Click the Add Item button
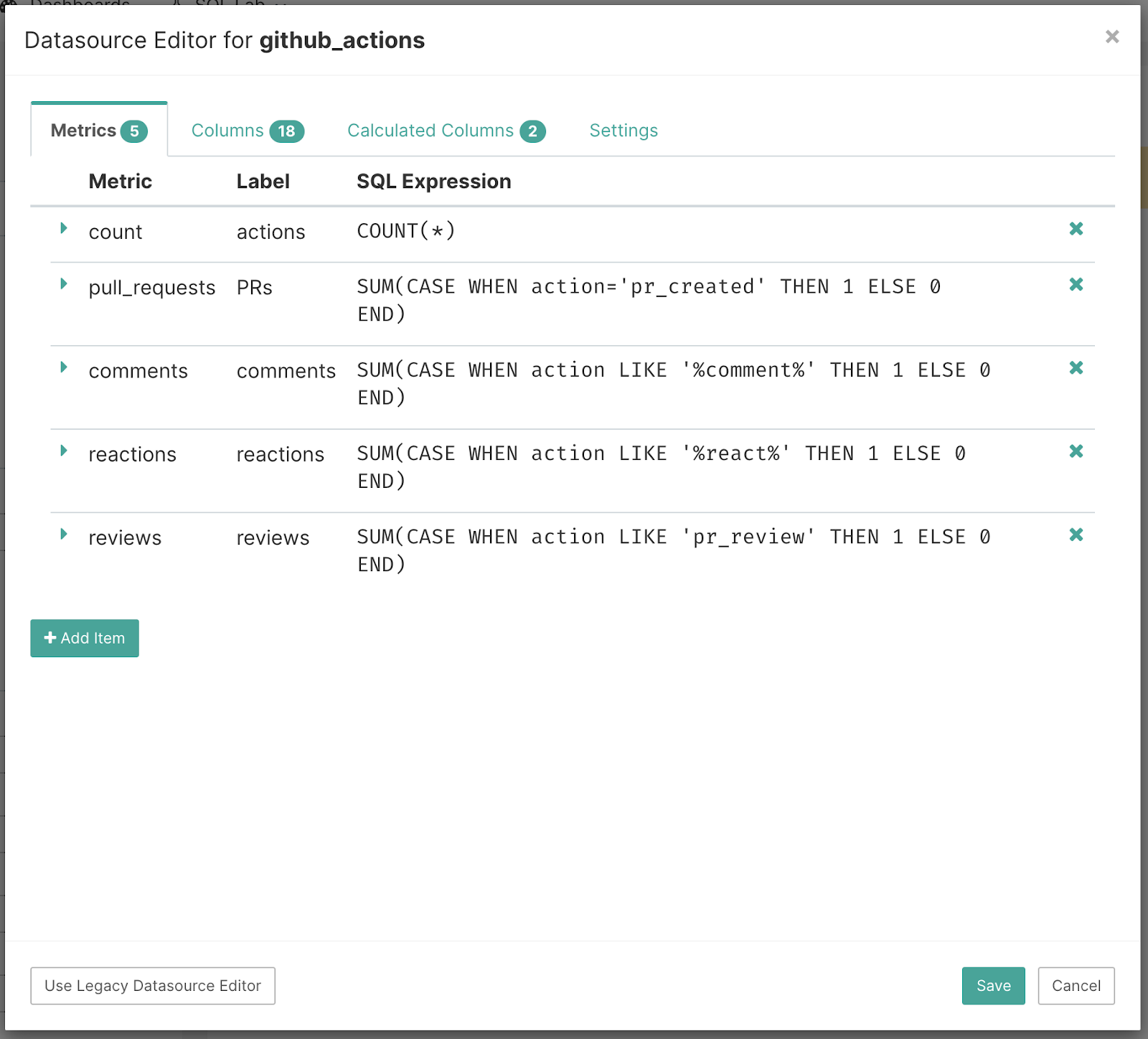The image size is (1148, 1039). pos(85,638)
